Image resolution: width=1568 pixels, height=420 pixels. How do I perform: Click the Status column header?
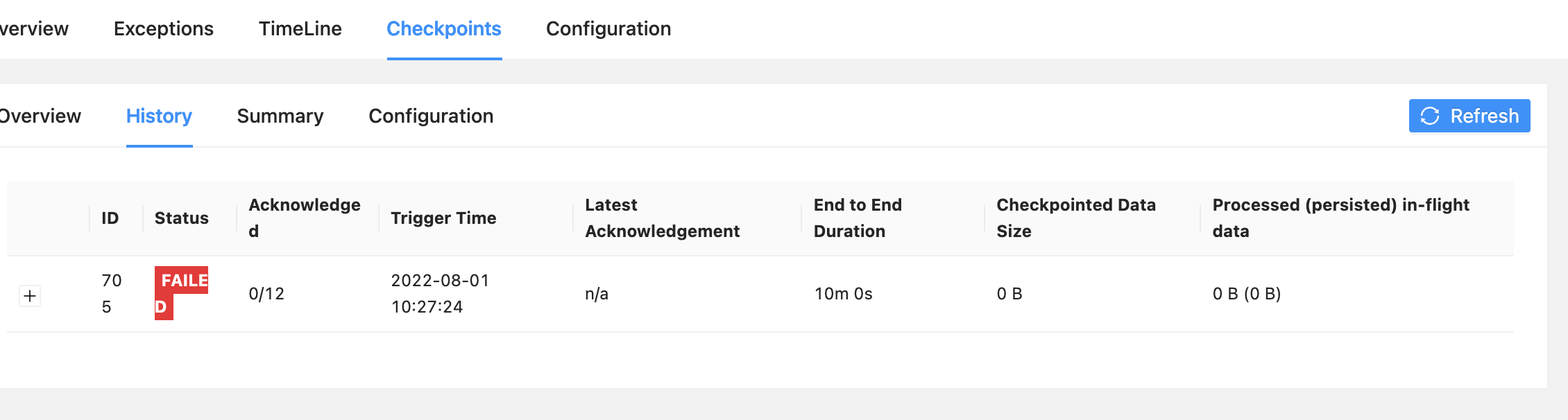[182, 218]
